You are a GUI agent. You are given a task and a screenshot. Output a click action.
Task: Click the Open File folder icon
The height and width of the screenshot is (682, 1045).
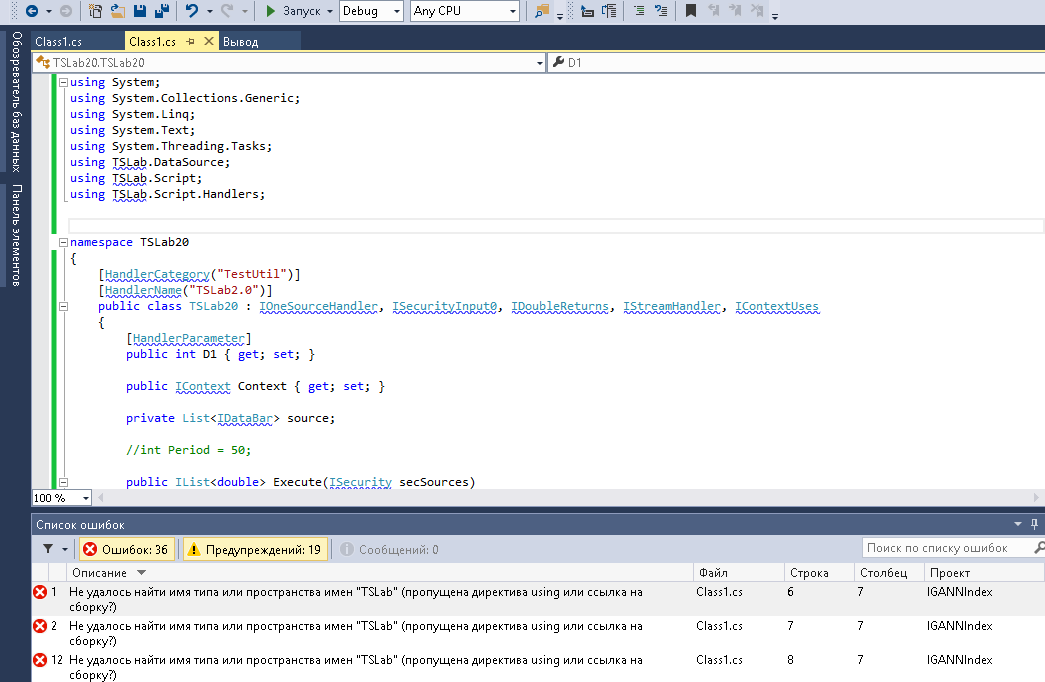pyautogui.click(x=118, y=11)
